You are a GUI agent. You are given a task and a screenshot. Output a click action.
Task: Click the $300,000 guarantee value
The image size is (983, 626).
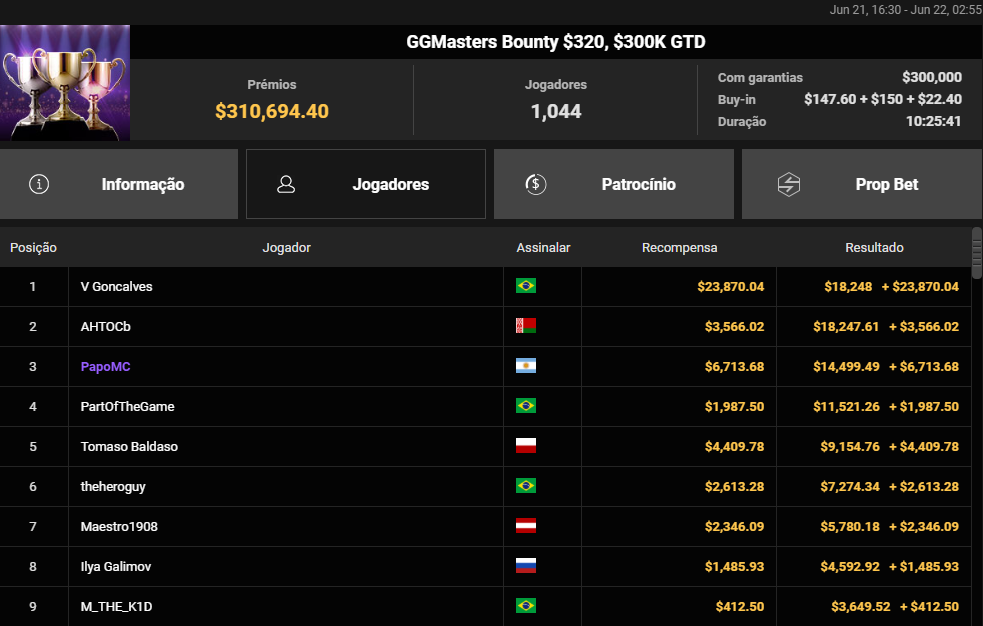click(932, 77)
